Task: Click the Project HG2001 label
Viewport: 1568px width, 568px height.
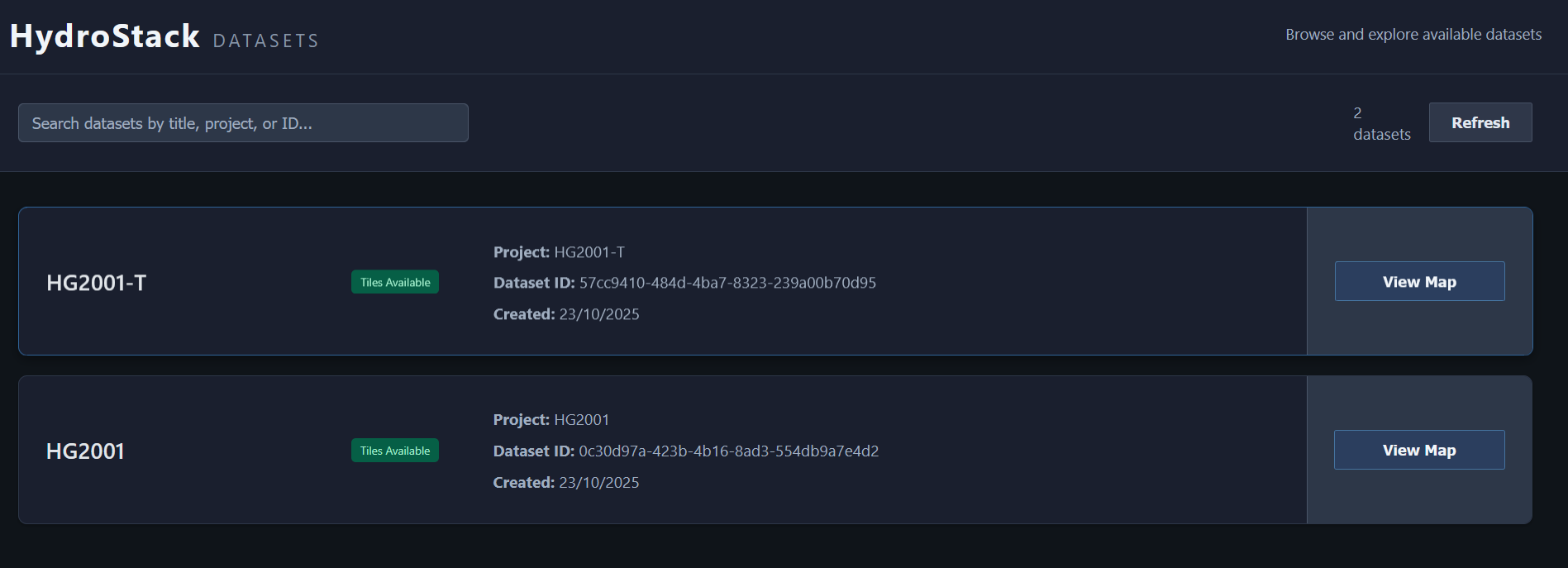Action: click(x=550, y=419)
